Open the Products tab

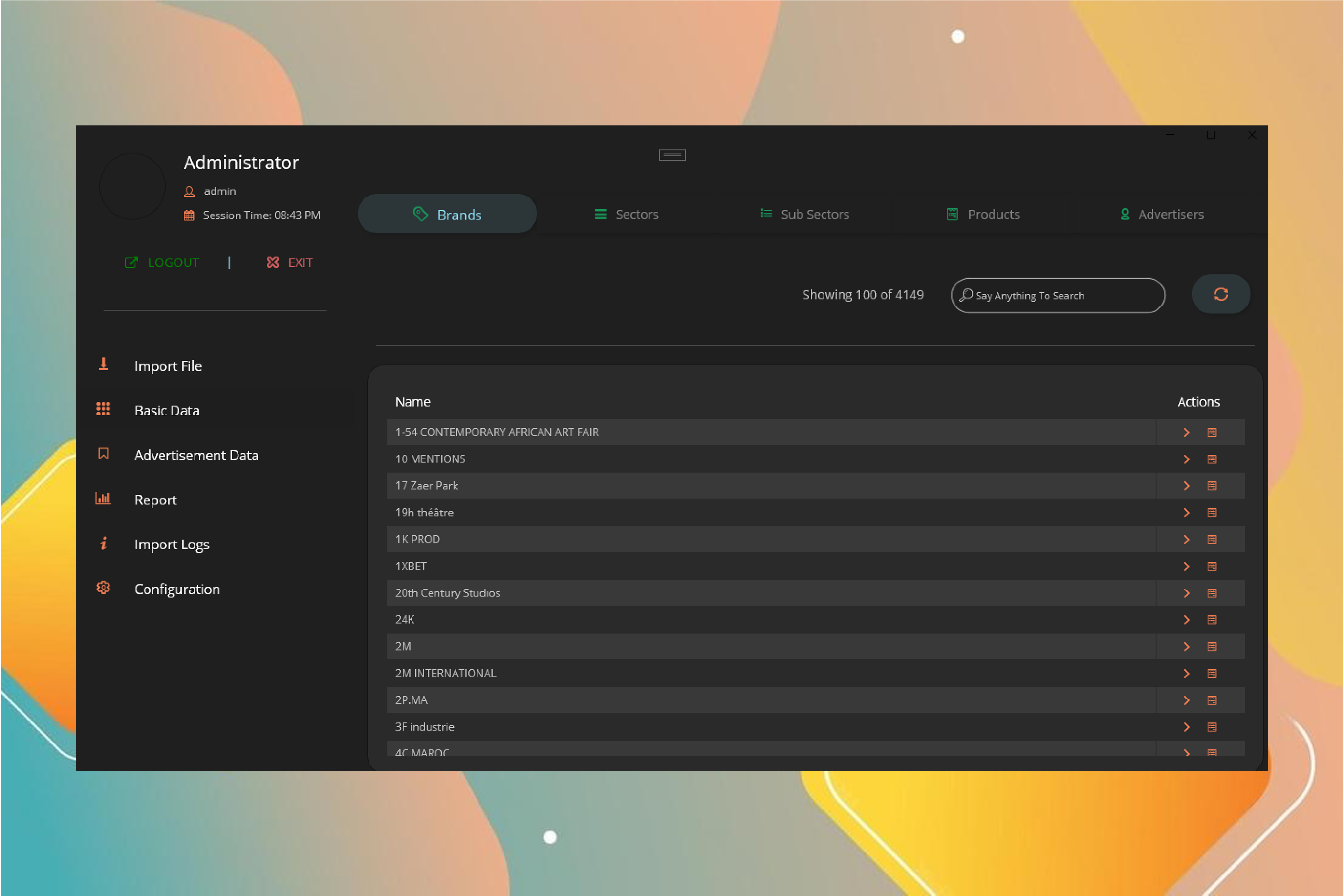tap(982, 214)
